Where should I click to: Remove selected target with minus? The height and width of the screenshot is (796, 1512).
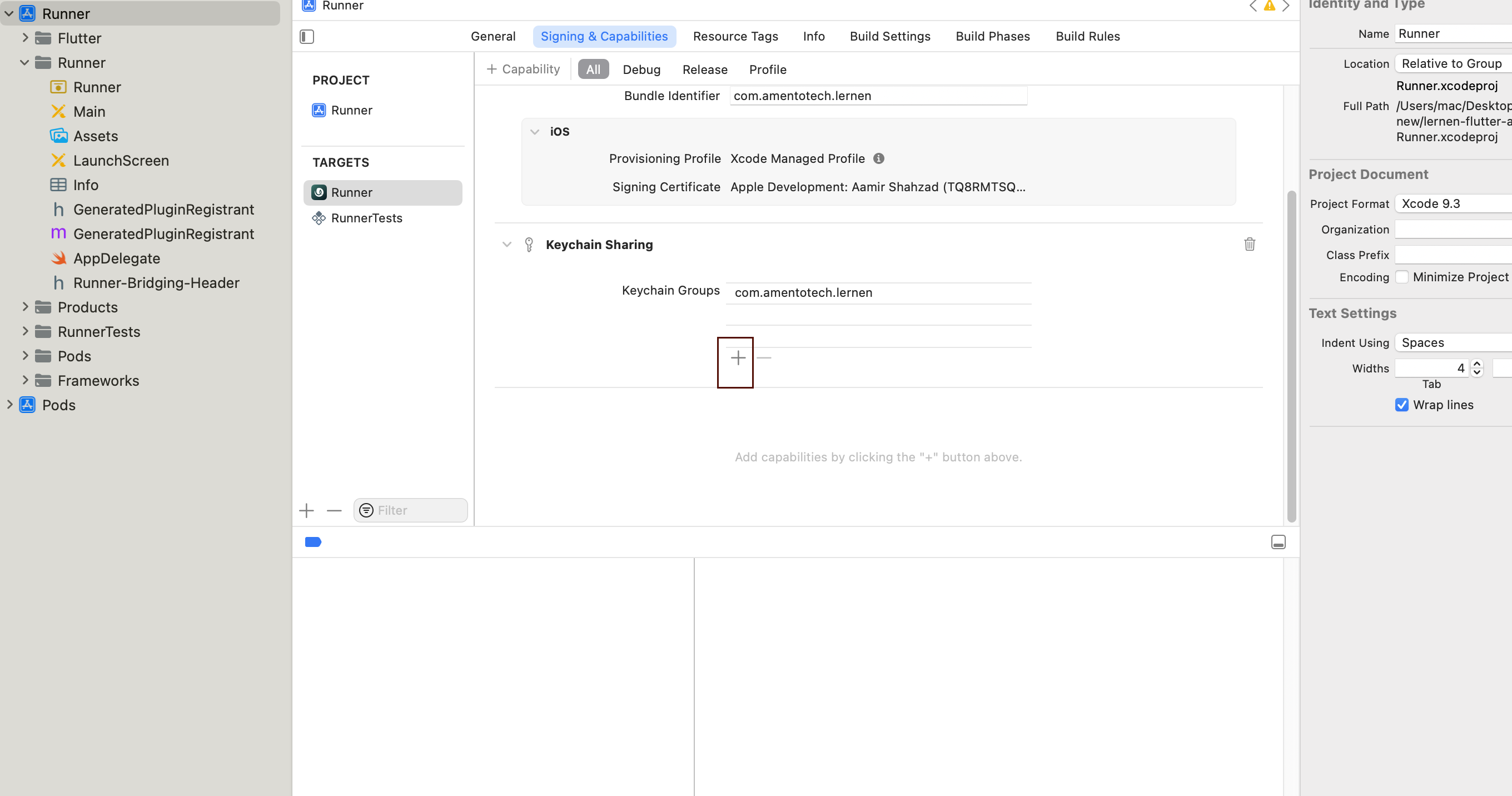click(334, 511)
